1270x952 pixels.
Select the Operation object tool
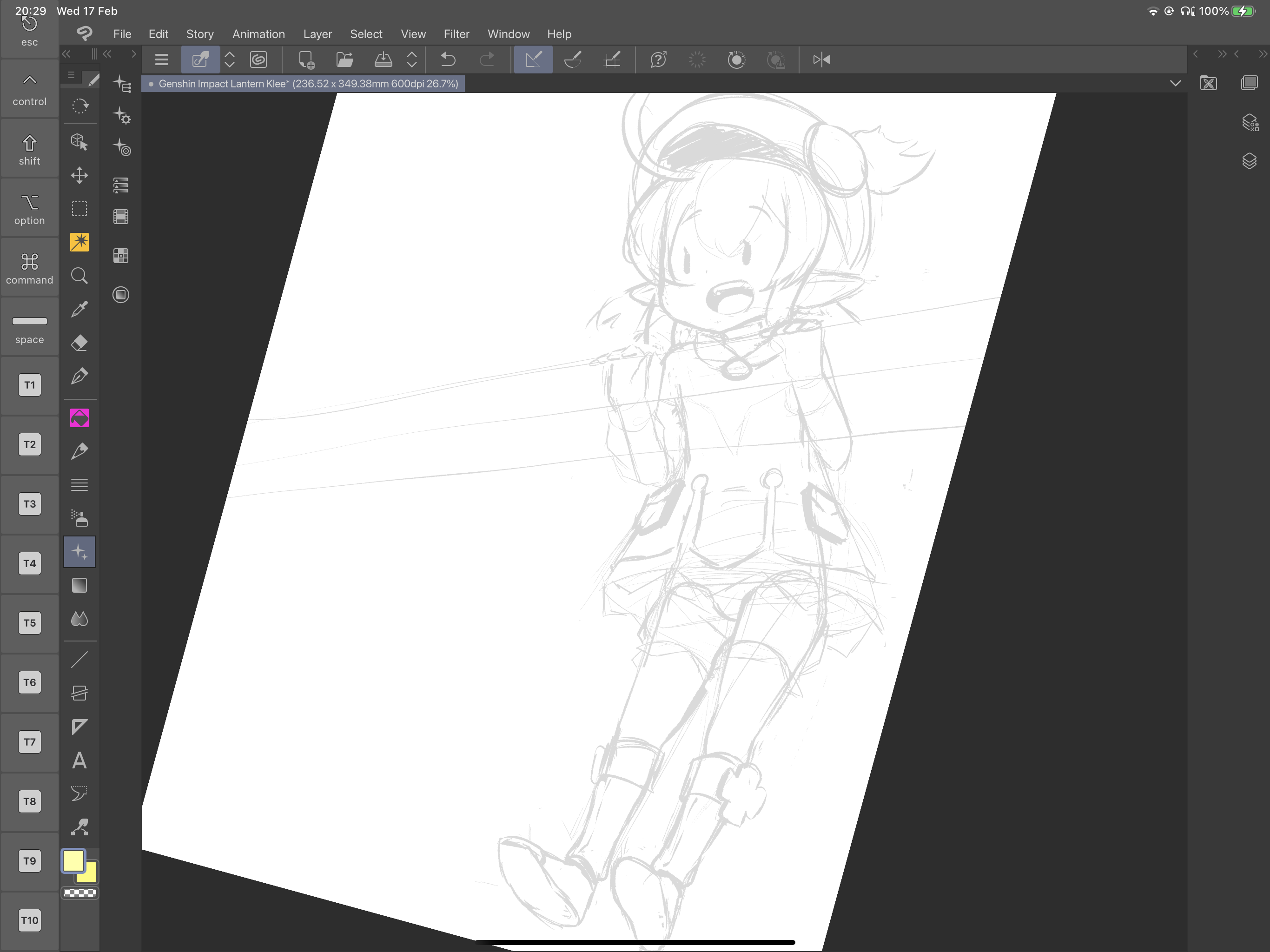79,141
